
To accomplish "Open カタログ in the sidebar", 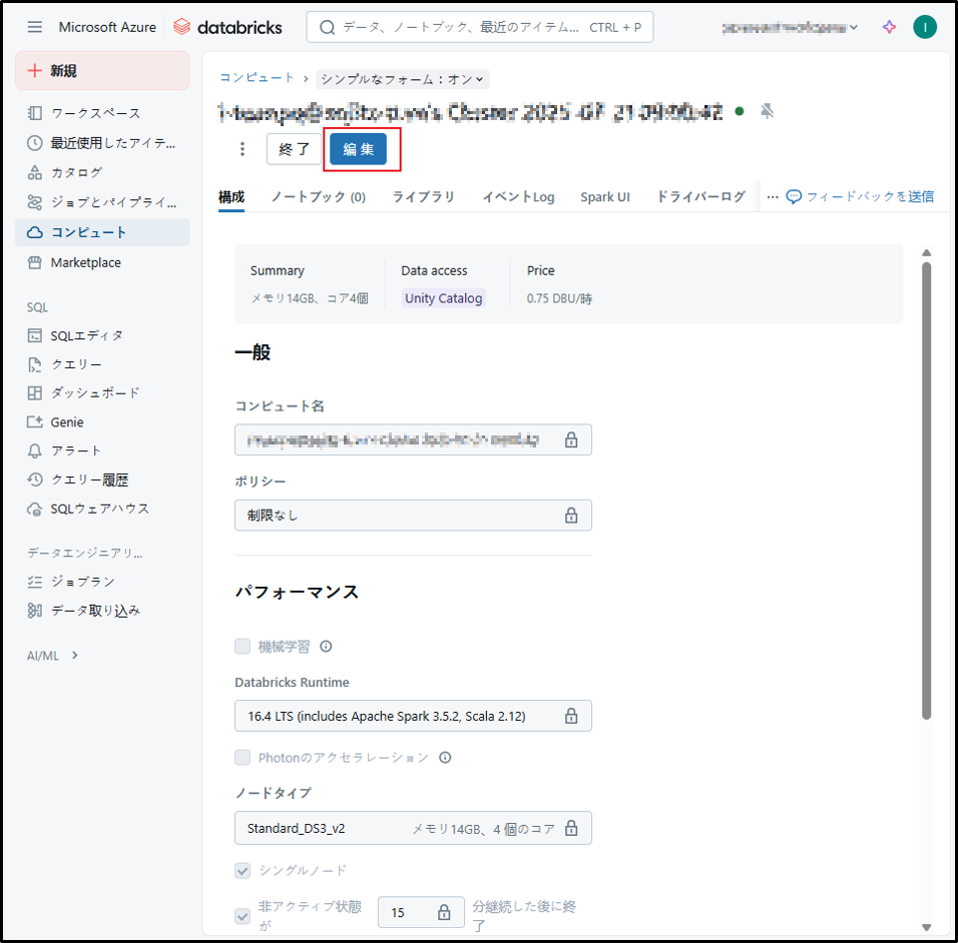I will 102,172.
